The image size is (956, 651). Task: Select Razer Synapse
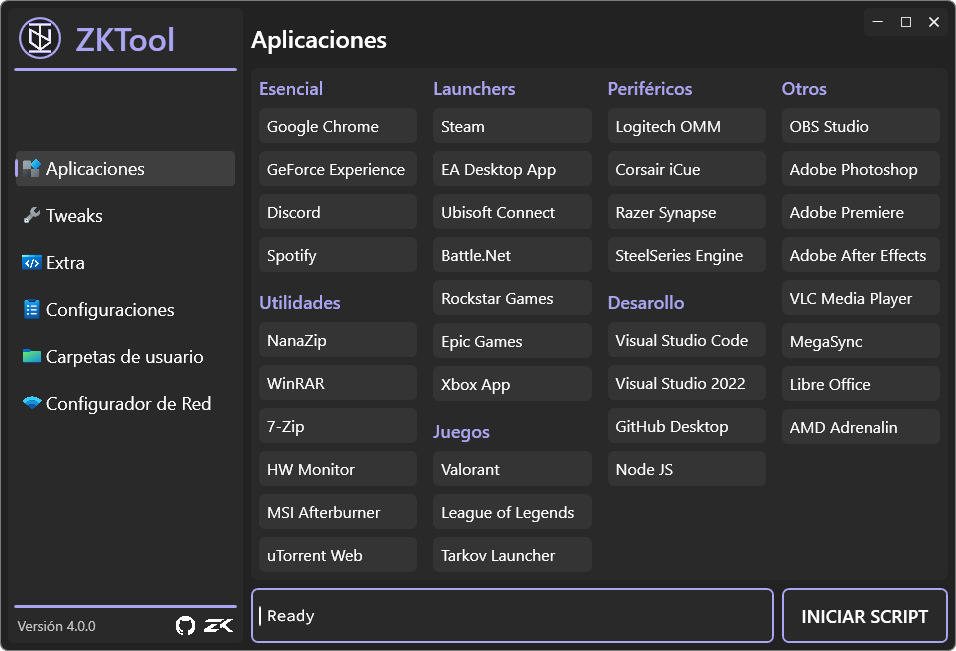click(x=687, y=212)
